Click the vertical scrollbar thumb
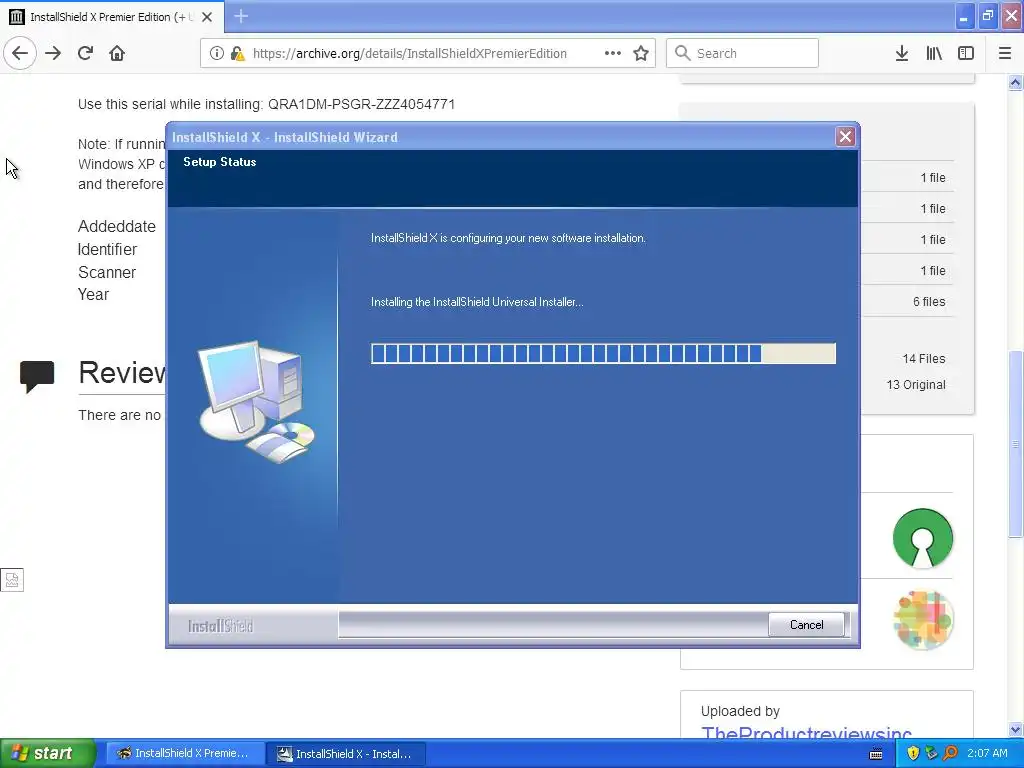The width and height of the screenshot is (1024, 768). point(1015,444)
